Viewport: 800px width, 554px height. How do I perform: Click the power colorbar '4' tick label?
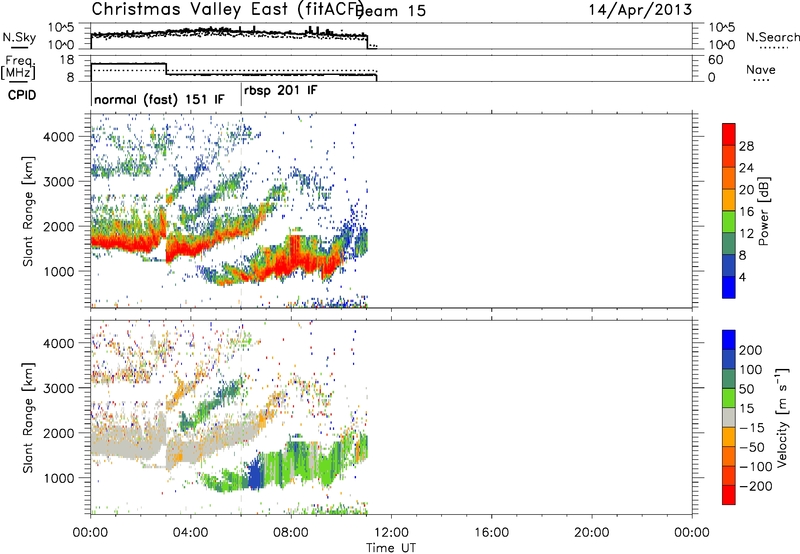point(743,277)
